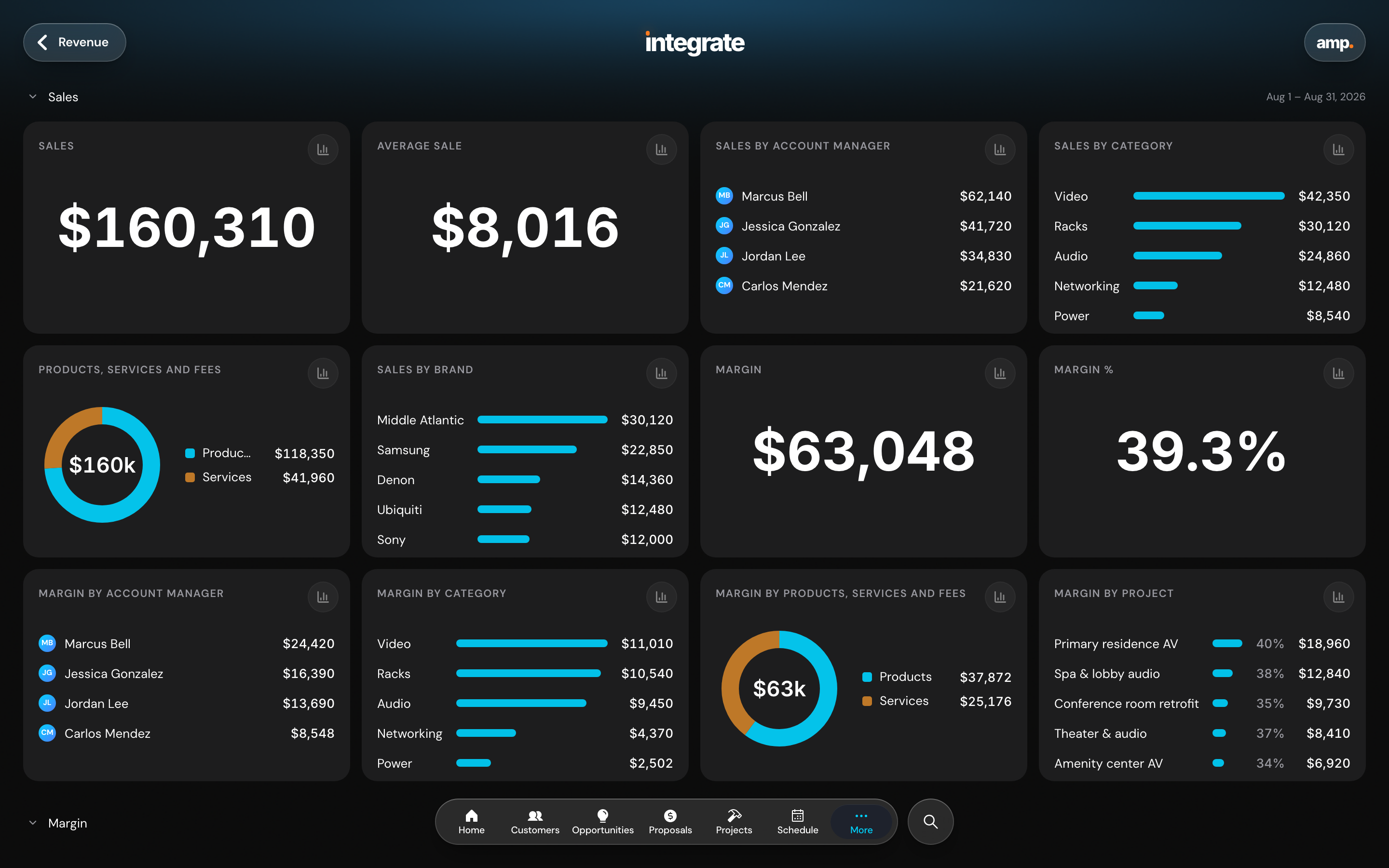Open chart icon on Margin by Products, Services and Fees
This screenshot has height=868, width=1389.
pos(1000,597)
